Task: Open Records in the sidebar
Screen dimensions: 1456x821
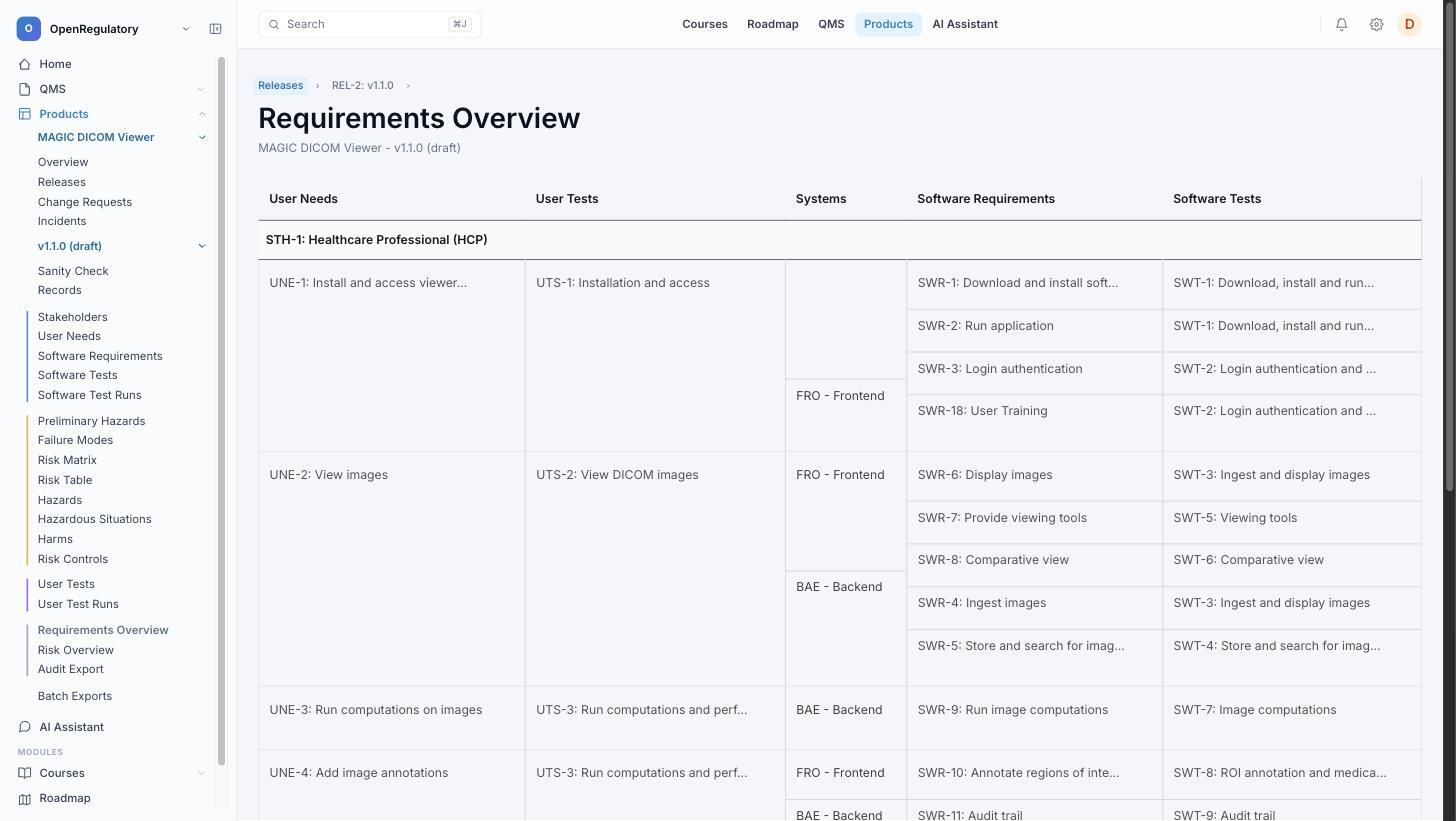Action: 60,290
